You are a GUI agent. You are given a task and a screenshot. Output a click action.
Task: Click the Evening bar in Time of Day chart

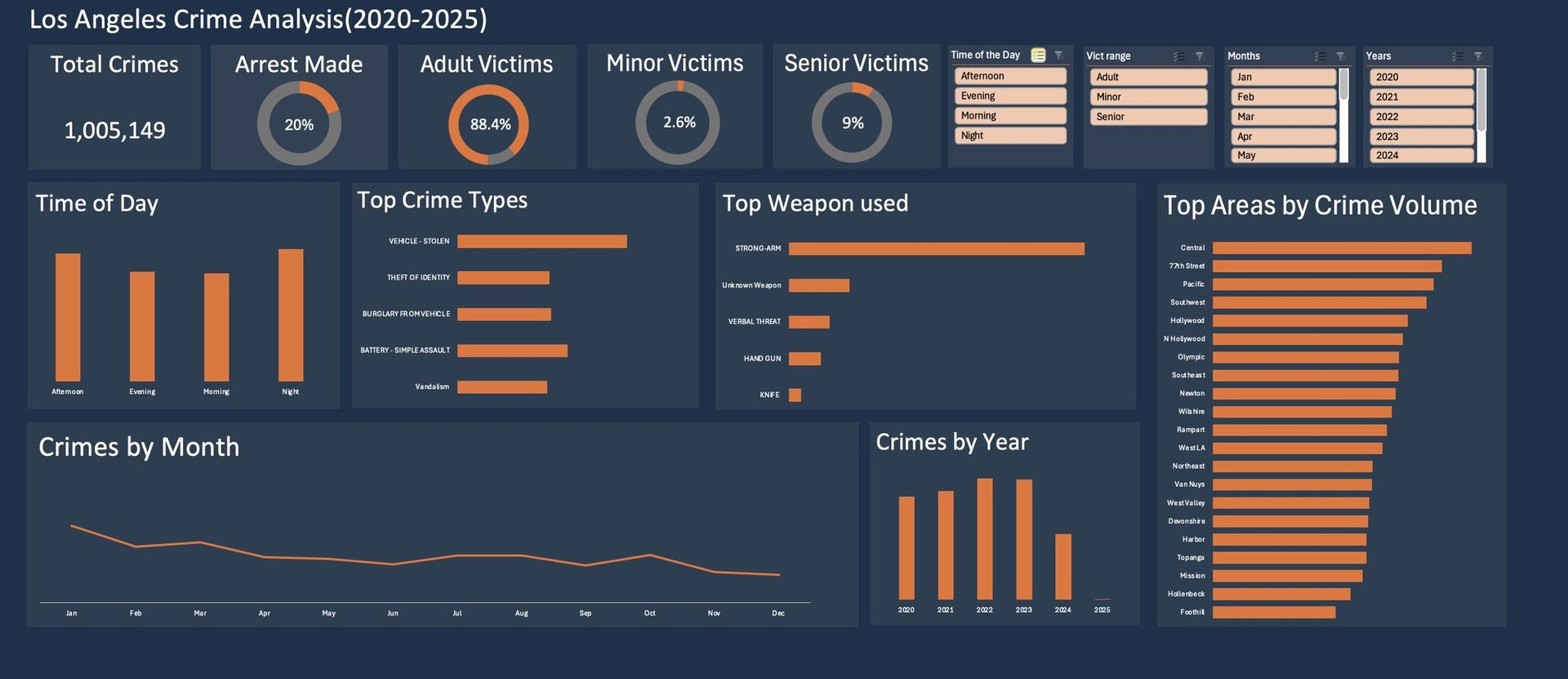[x=142, y=326]
